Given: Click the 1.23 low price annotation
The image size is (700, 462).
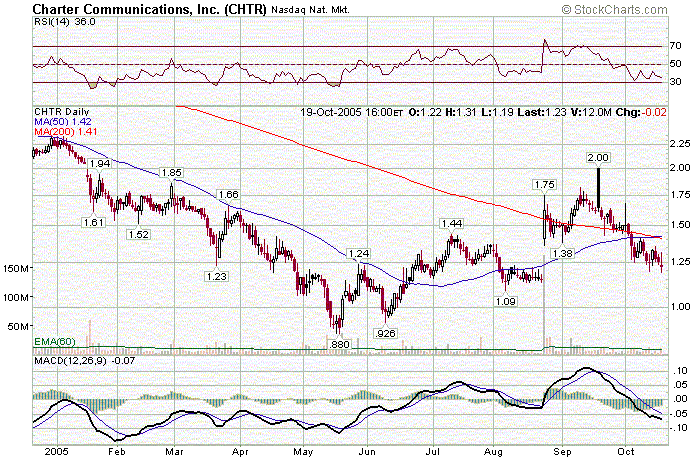Looking at the screenshot, I should 217,277.
